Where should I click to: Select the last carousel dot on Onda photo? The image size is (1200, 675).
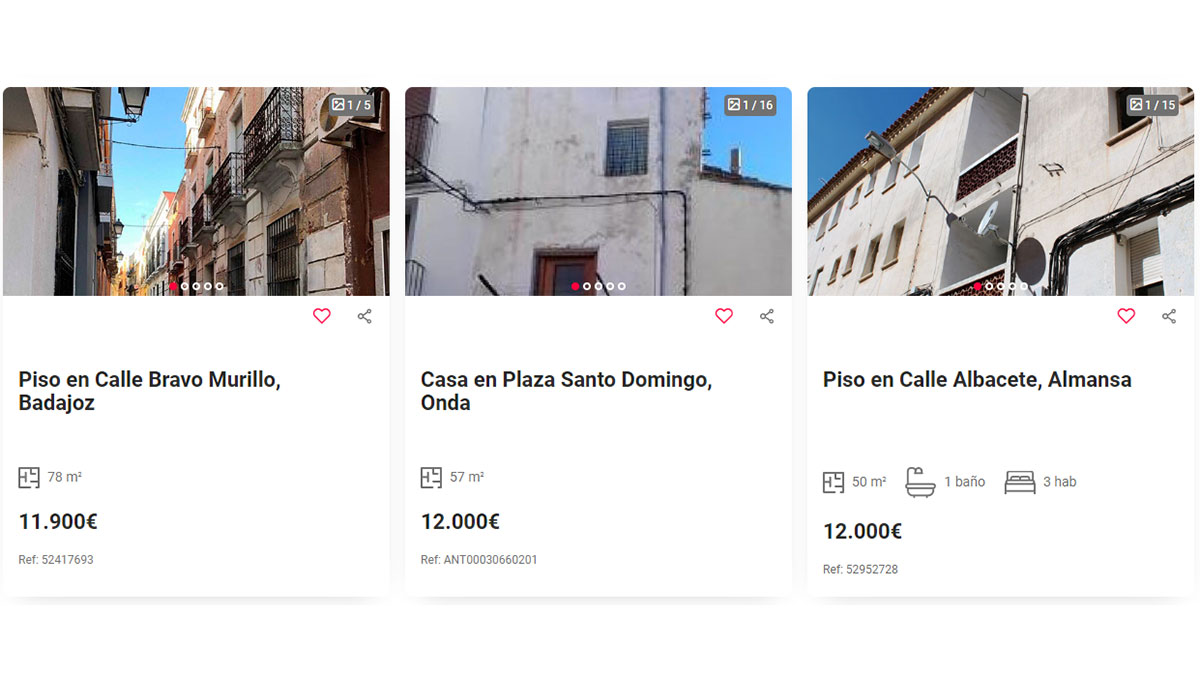tap(622, 287)
